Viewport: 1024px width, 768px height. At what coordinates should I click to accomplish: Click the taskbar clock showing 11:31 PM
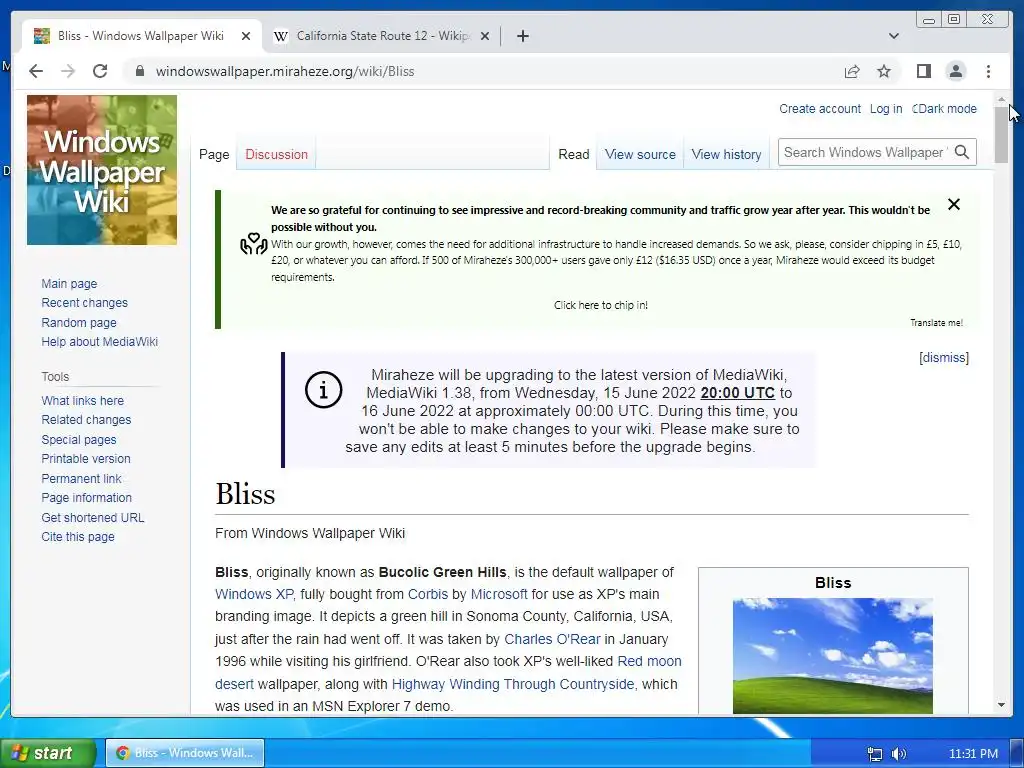(x=973, y=754)
